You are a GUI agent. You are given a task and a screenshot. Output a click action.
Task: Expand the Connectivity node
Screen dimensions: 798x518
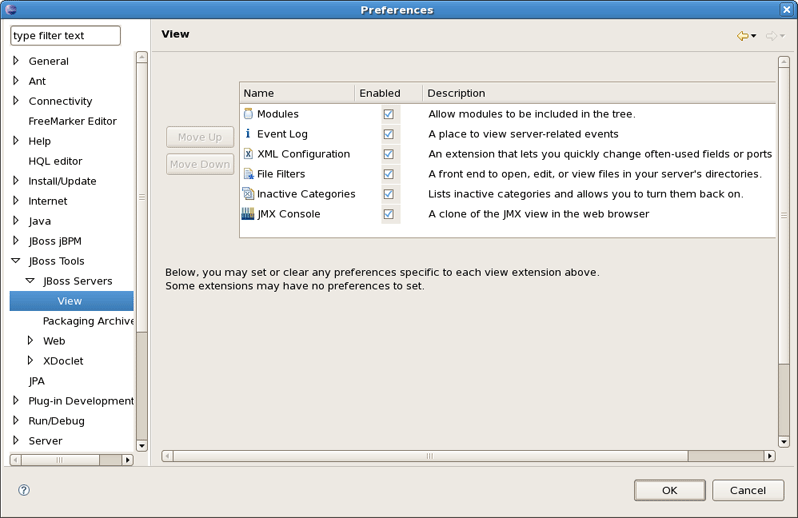point(16,100)
